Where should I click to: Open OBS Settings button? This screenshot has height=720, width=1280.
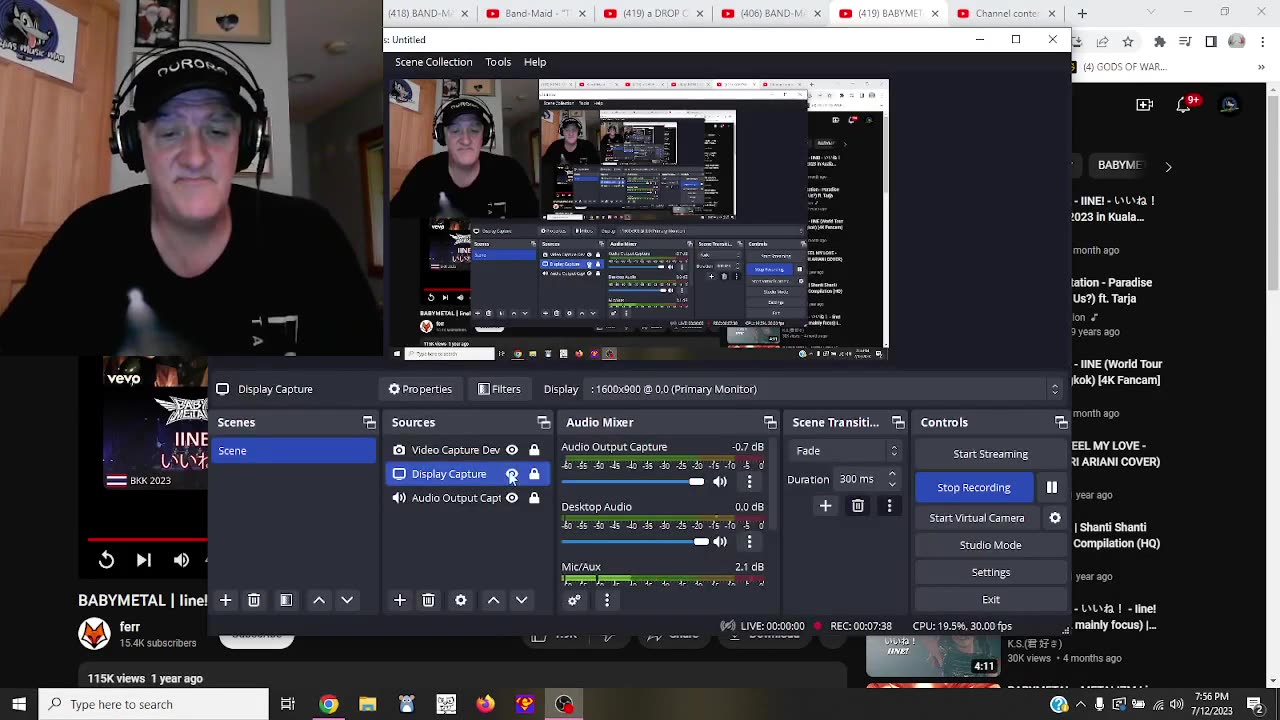click(991, 572)
